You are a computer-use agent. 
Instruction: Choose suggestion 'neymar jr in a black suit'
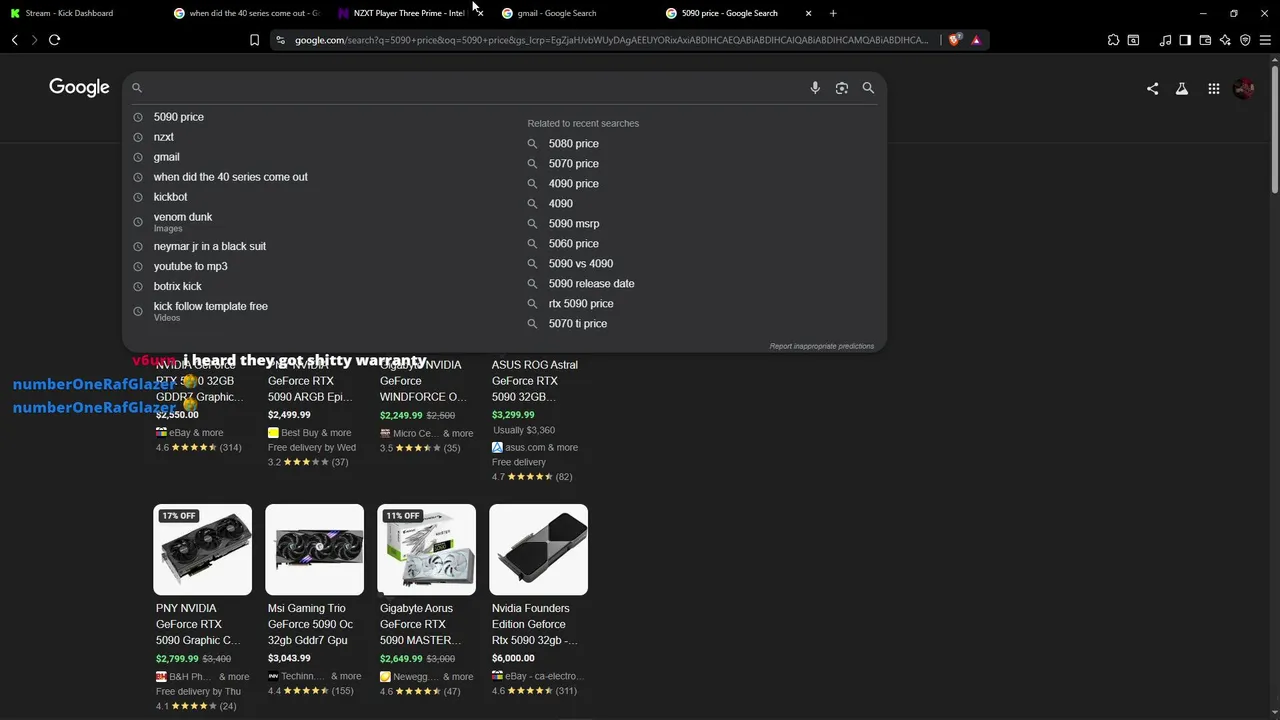point(209,246)
